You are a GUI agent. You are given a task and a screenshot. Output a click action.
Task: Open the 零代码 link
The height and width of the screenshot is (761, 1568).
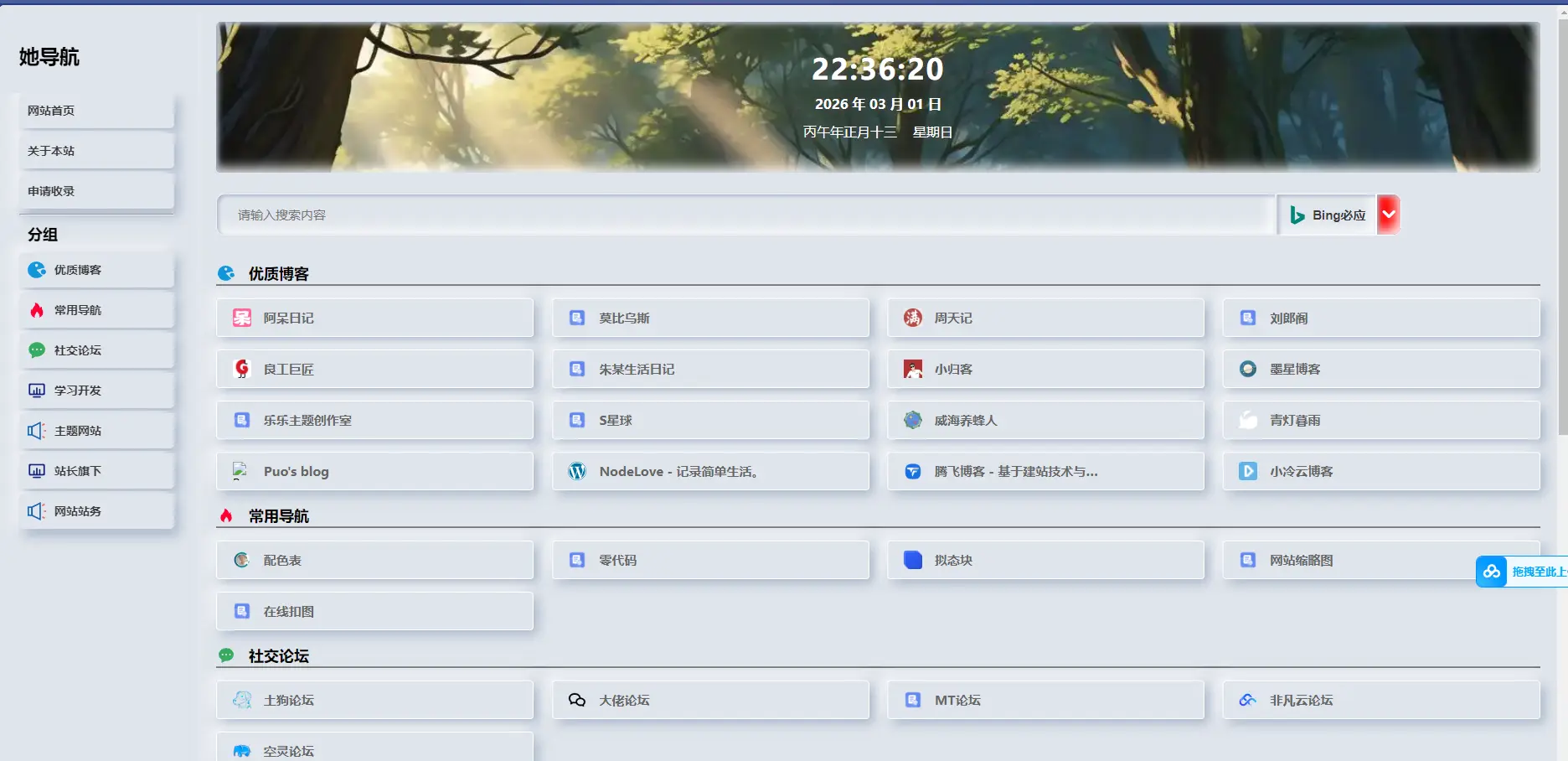710,561
